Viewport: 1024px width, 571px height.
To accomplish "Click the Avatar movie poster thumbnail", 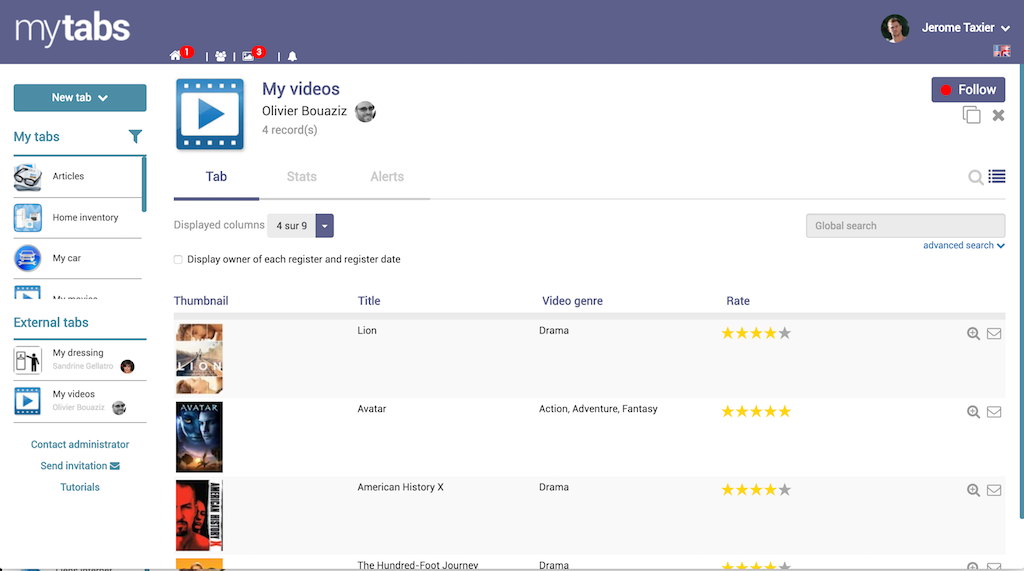I will click(199, 437).
